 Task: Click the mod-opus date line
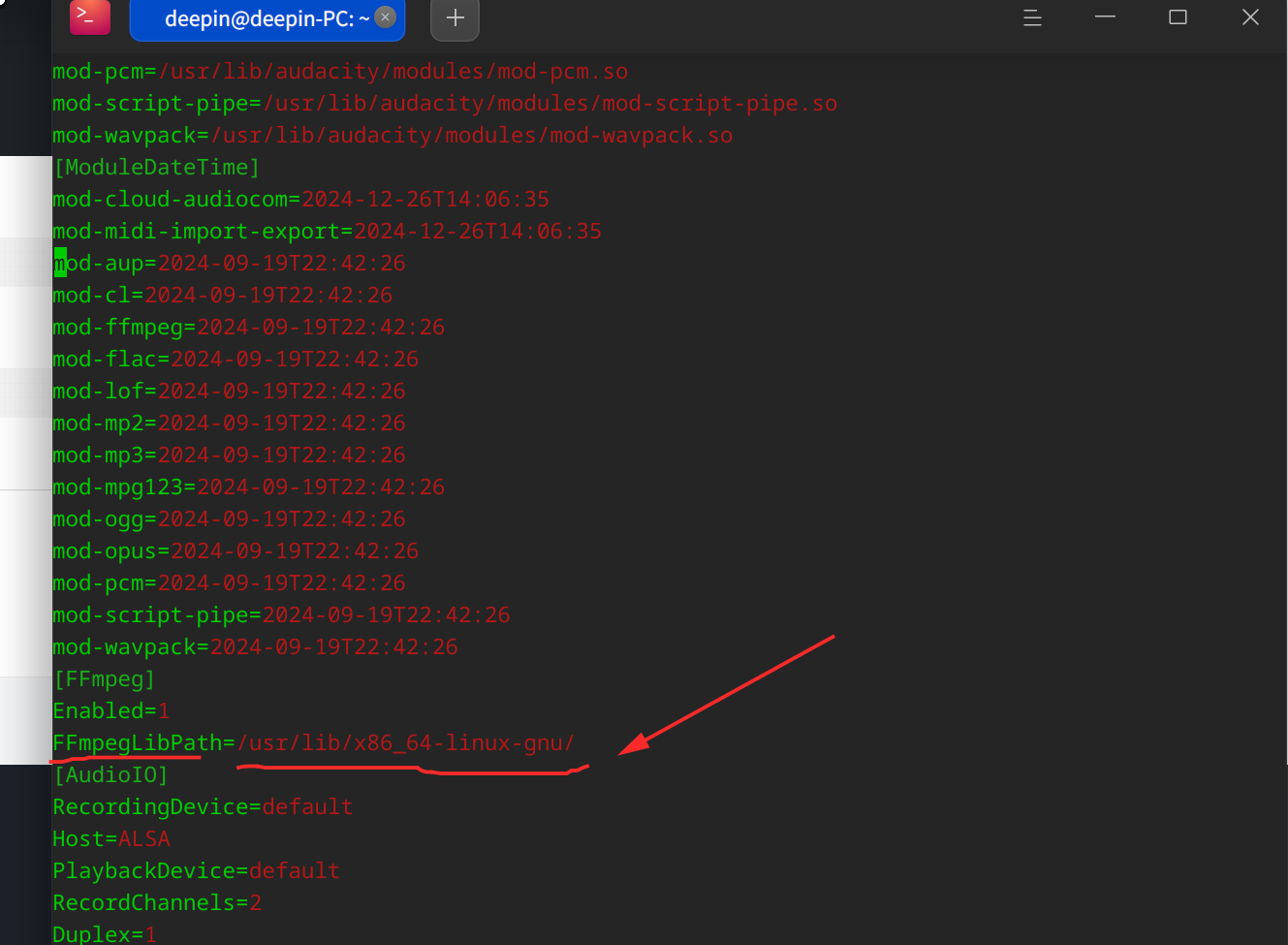tap(236, 551)
